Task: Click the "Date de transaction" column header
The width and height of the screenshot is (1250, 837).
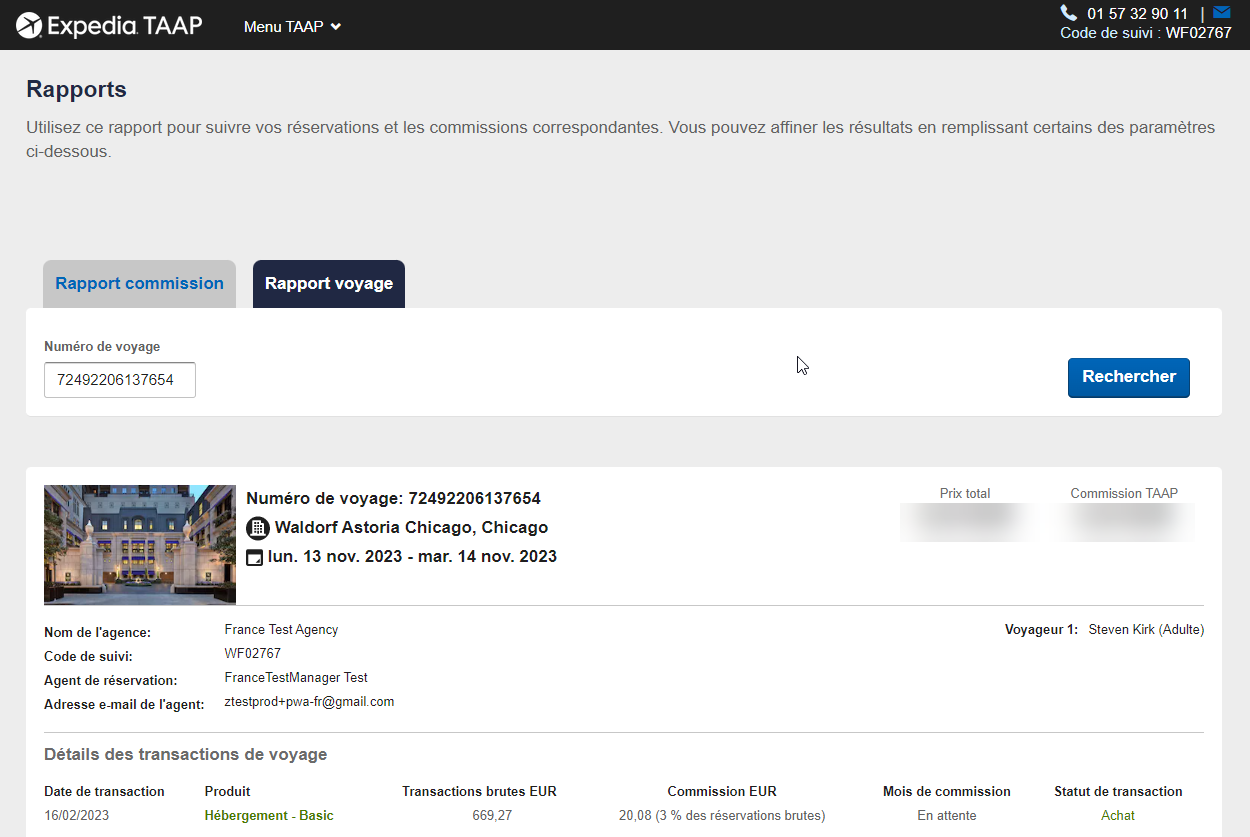Action: pyautogui.click(x=104, y=792)
